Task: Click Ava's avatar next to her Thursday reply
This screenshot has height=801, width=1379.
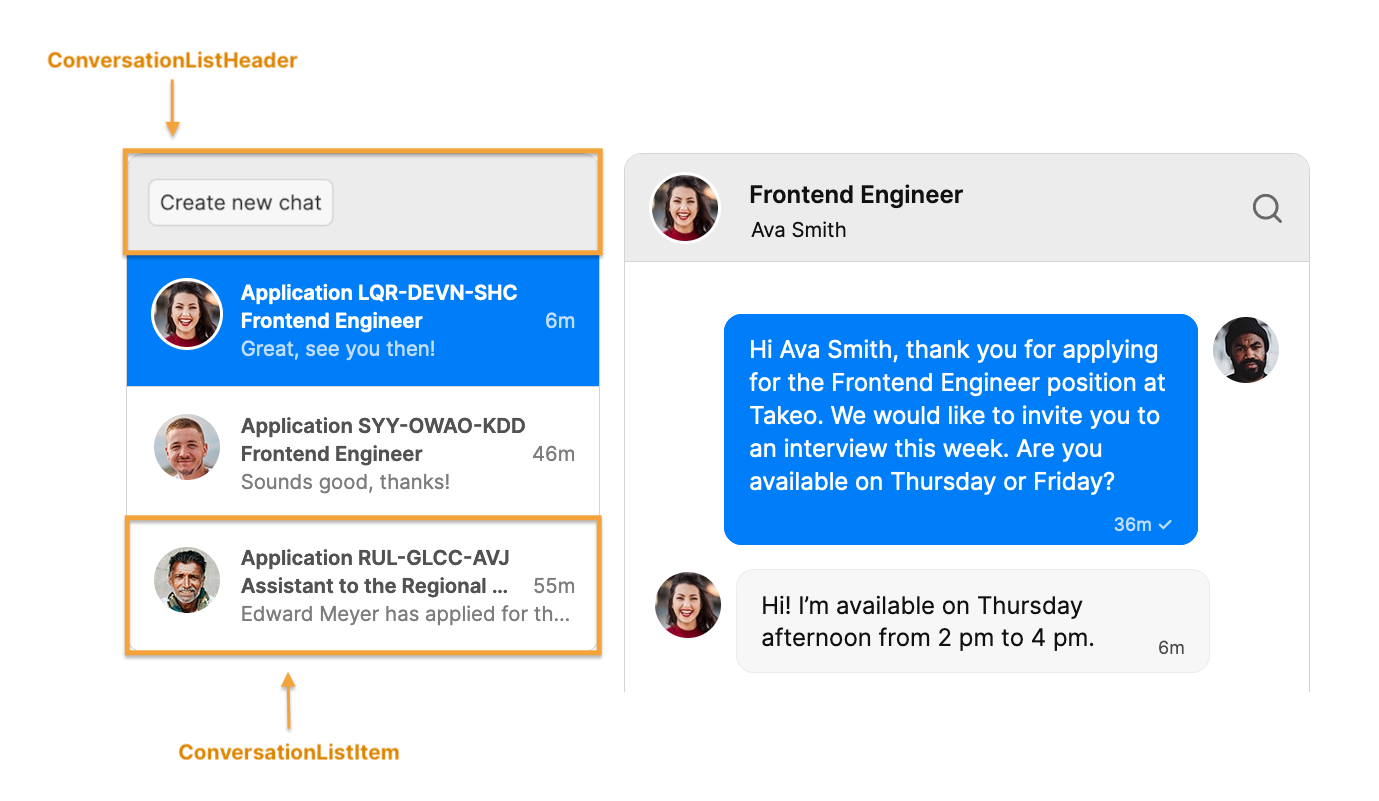Action: (x=687, y=605)
